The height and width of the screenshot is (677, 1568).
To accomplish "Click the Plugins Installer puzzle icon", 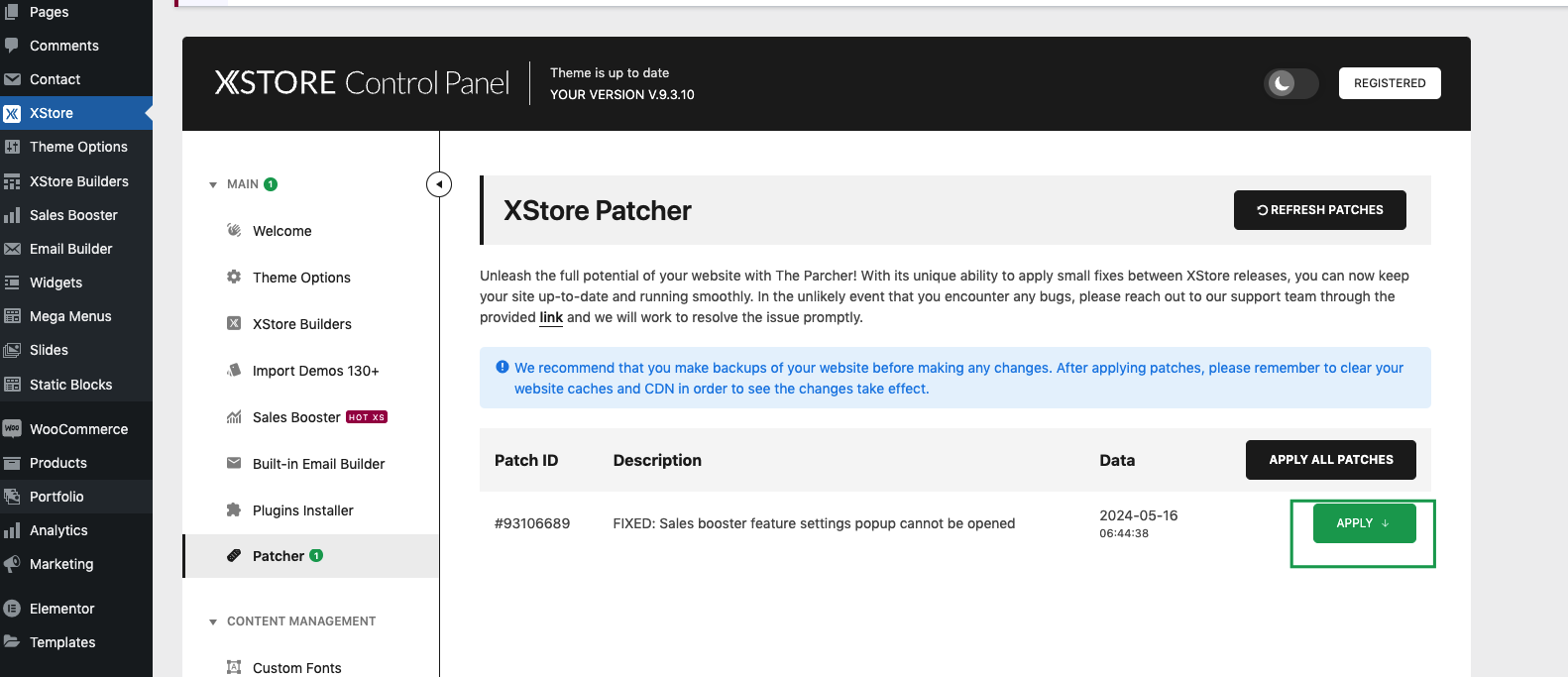I will click(x=234, y=509).
